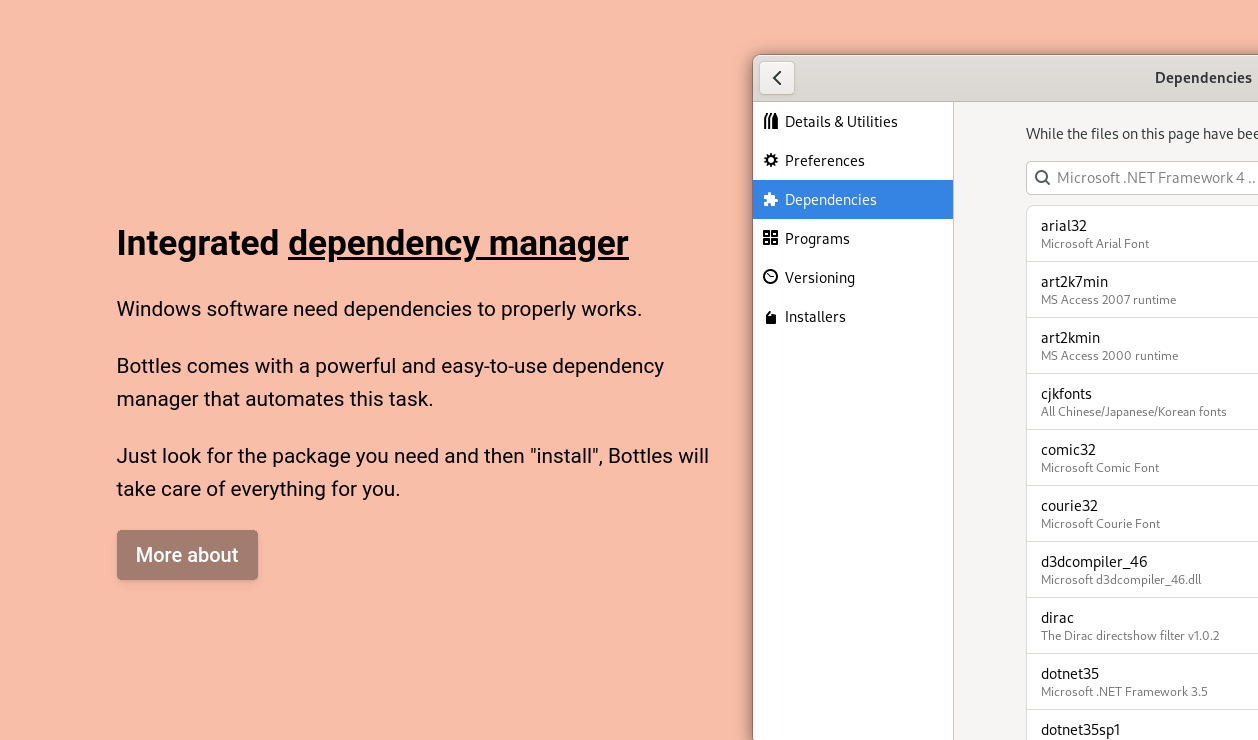This screenshot has width=1258, height=740.
Task: Click the Details & Utilities bottles icon
Action: tap(770, 121)
